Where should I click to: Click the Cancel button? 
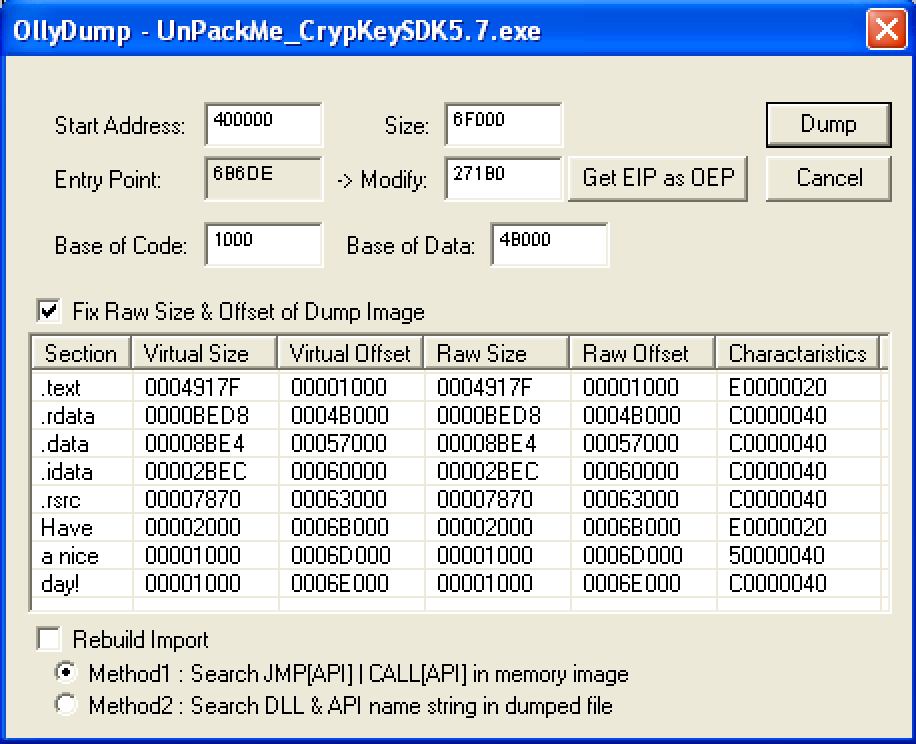point(828,178)
